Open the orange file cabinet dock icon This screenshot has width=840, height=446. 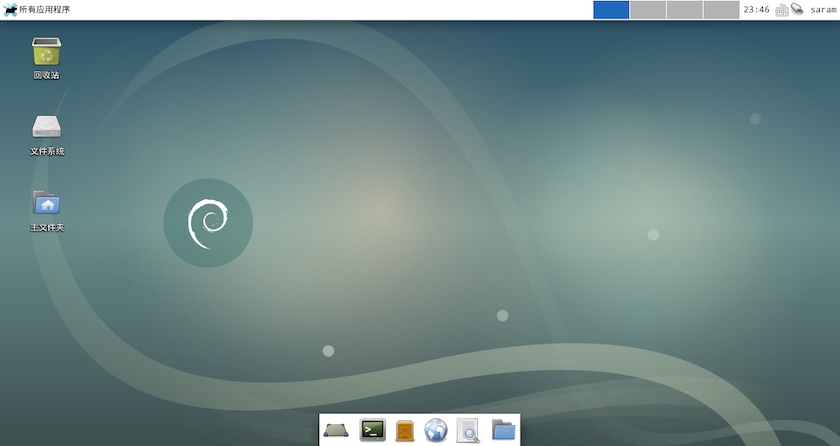(404, 430)
